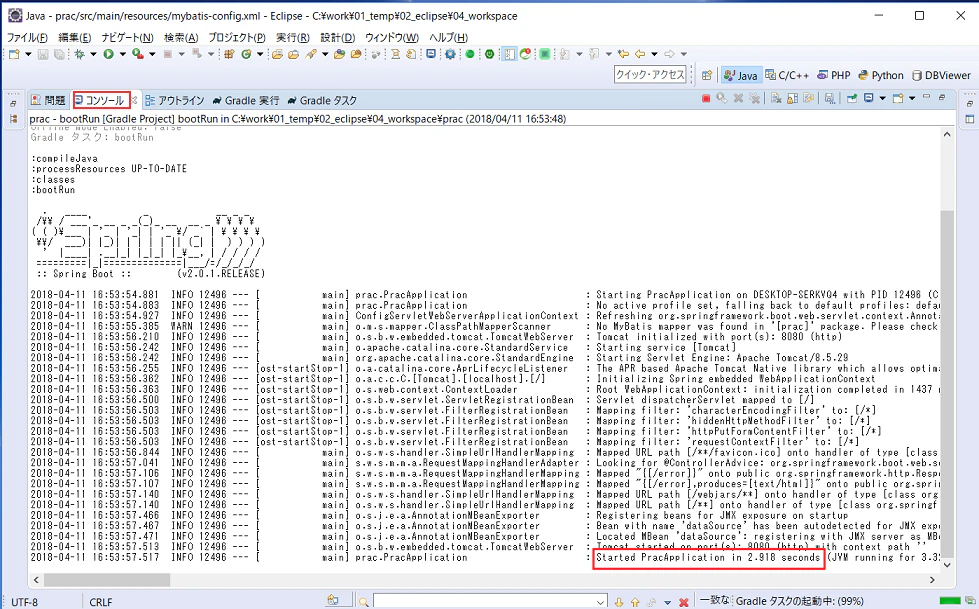Click the Open Perspective icon
Screen dimensions: 979x609
[707, 76]
